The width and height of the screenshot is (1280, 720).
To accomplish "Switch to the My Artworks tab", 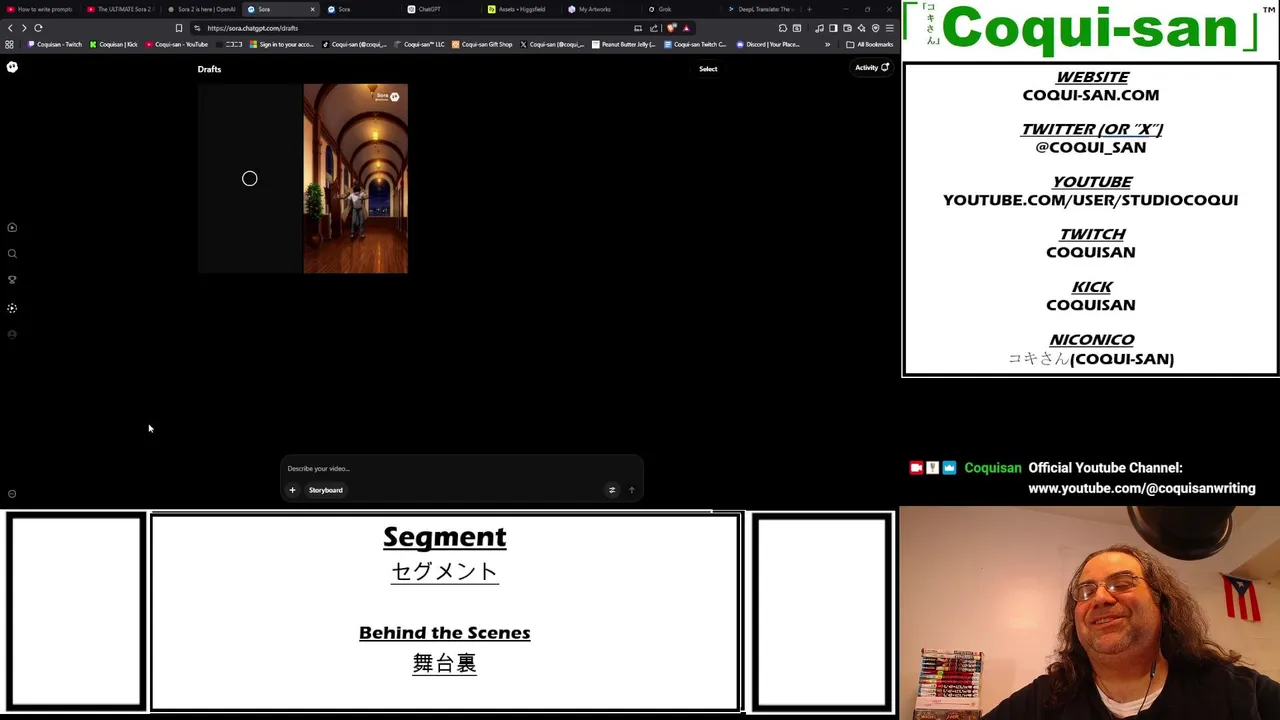I will tap(601, 9).
